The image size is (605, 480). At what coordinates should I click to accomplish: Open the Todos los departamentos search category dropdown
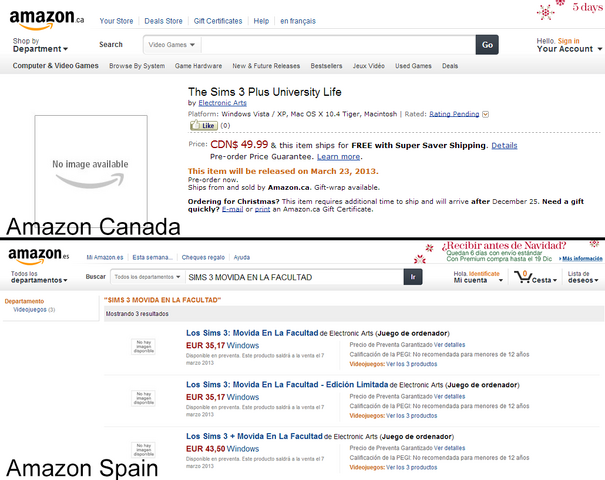point(147,277)
